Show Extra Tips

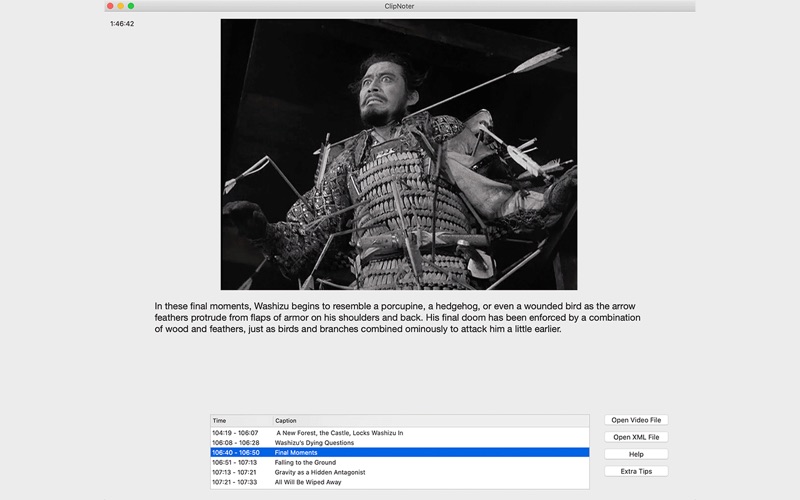pos(636,471)
